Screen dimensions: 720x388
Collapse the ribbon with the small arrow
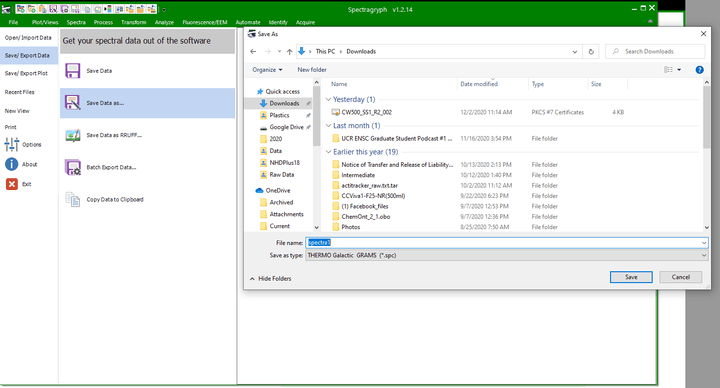650,22
